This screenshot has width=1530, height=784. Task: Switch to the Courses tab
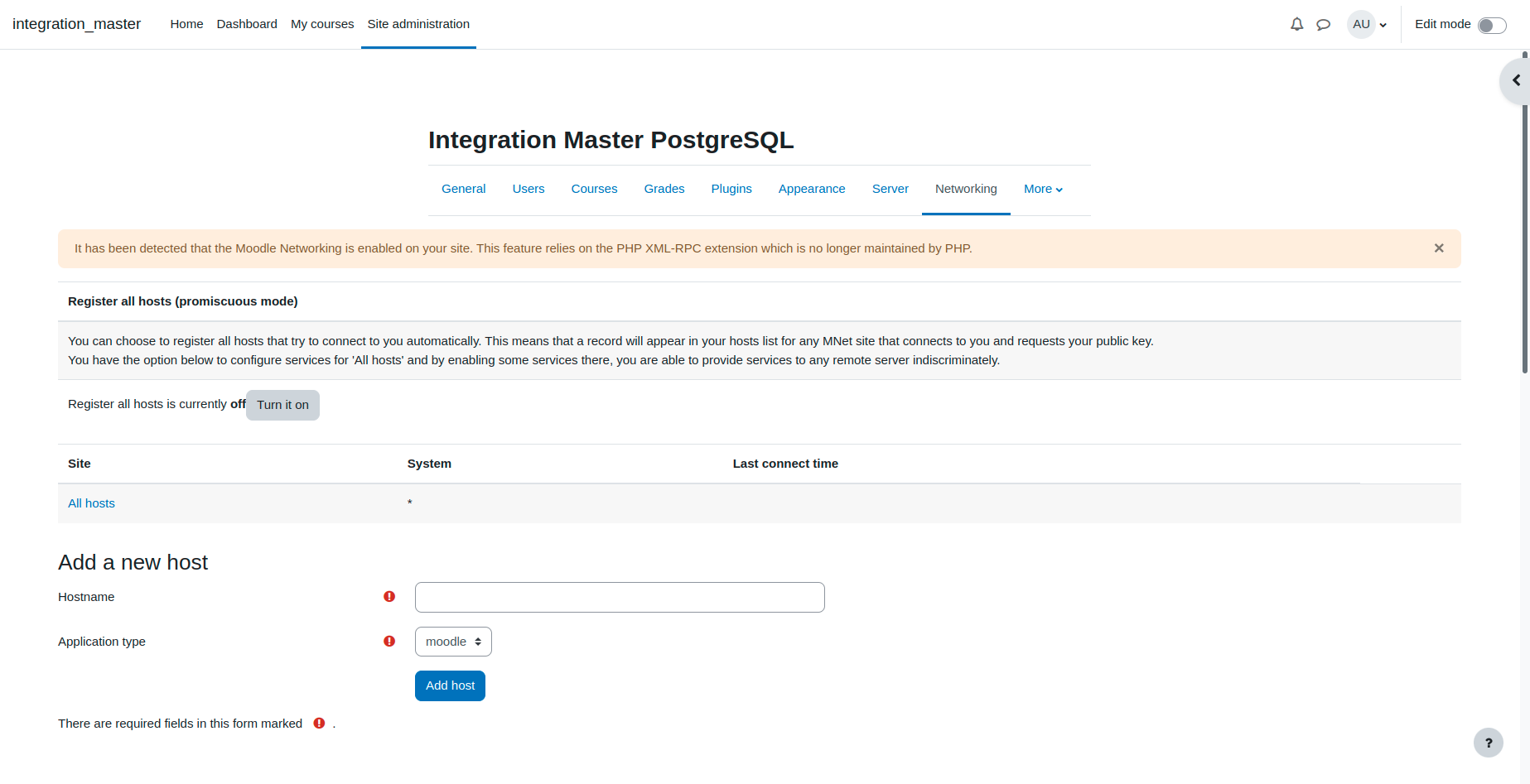coord(594,189)
